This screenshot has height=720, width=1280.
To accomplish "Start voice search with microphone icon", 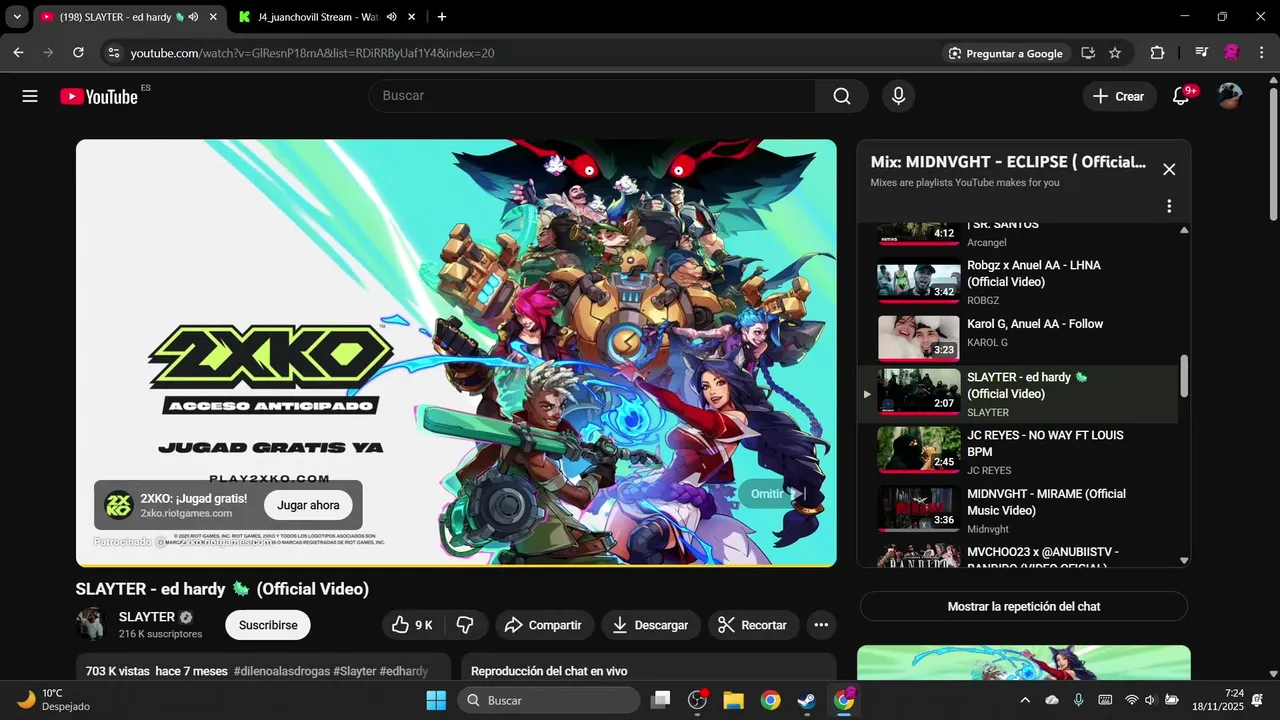I will [898, 96].
